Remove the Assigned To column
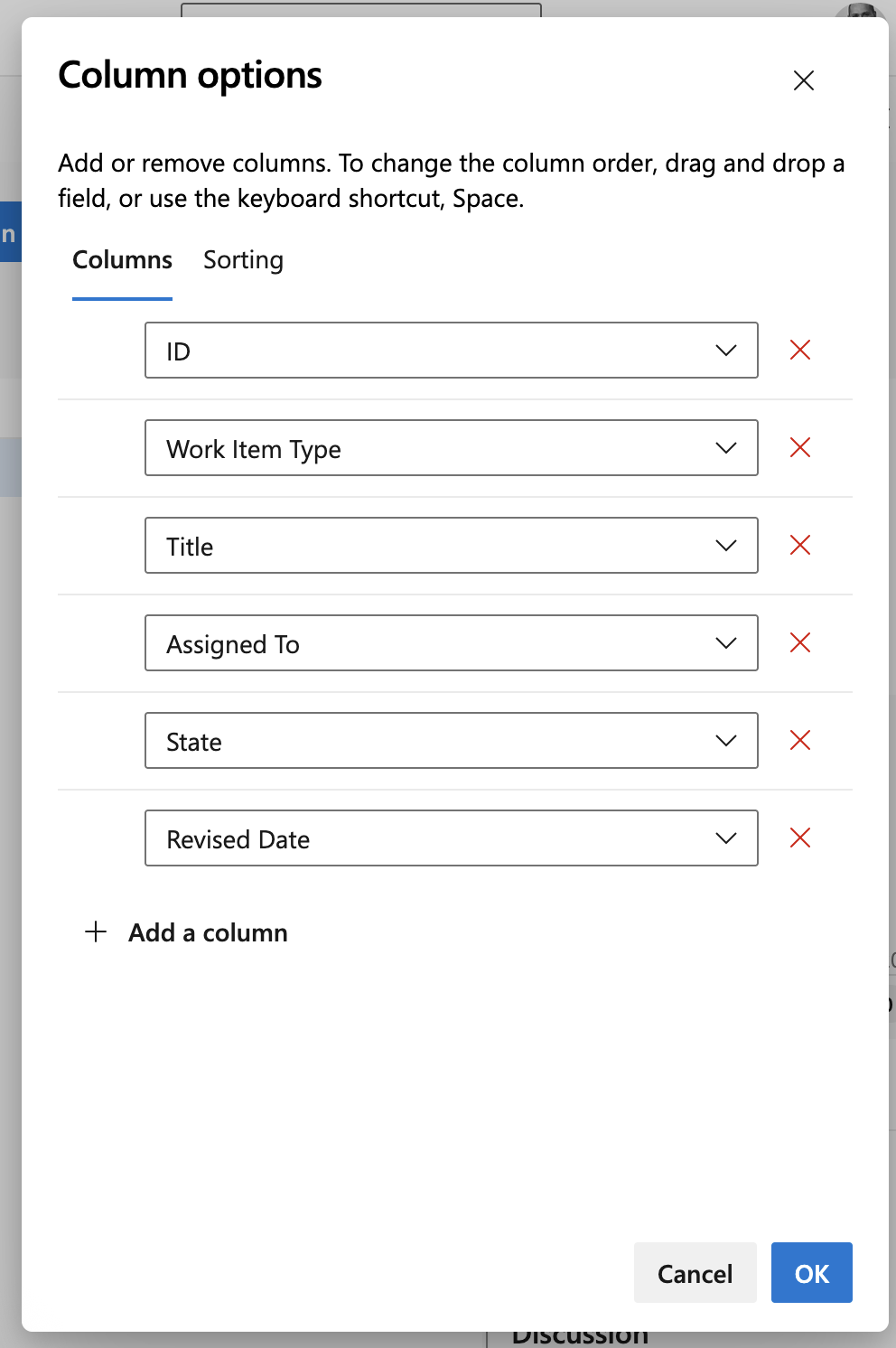This screenshot has width=896, height=1348. (x=799, y=642)
